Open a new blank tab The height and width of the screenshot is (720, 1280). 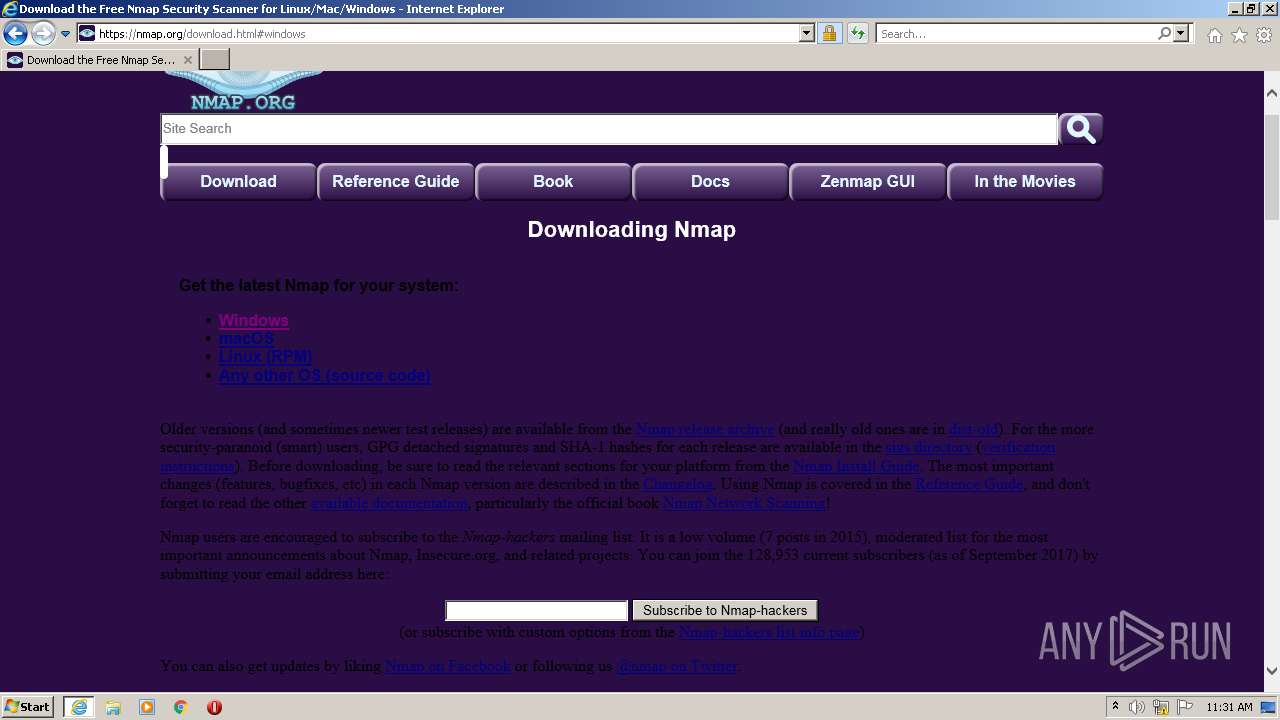[x=214, y=60]
